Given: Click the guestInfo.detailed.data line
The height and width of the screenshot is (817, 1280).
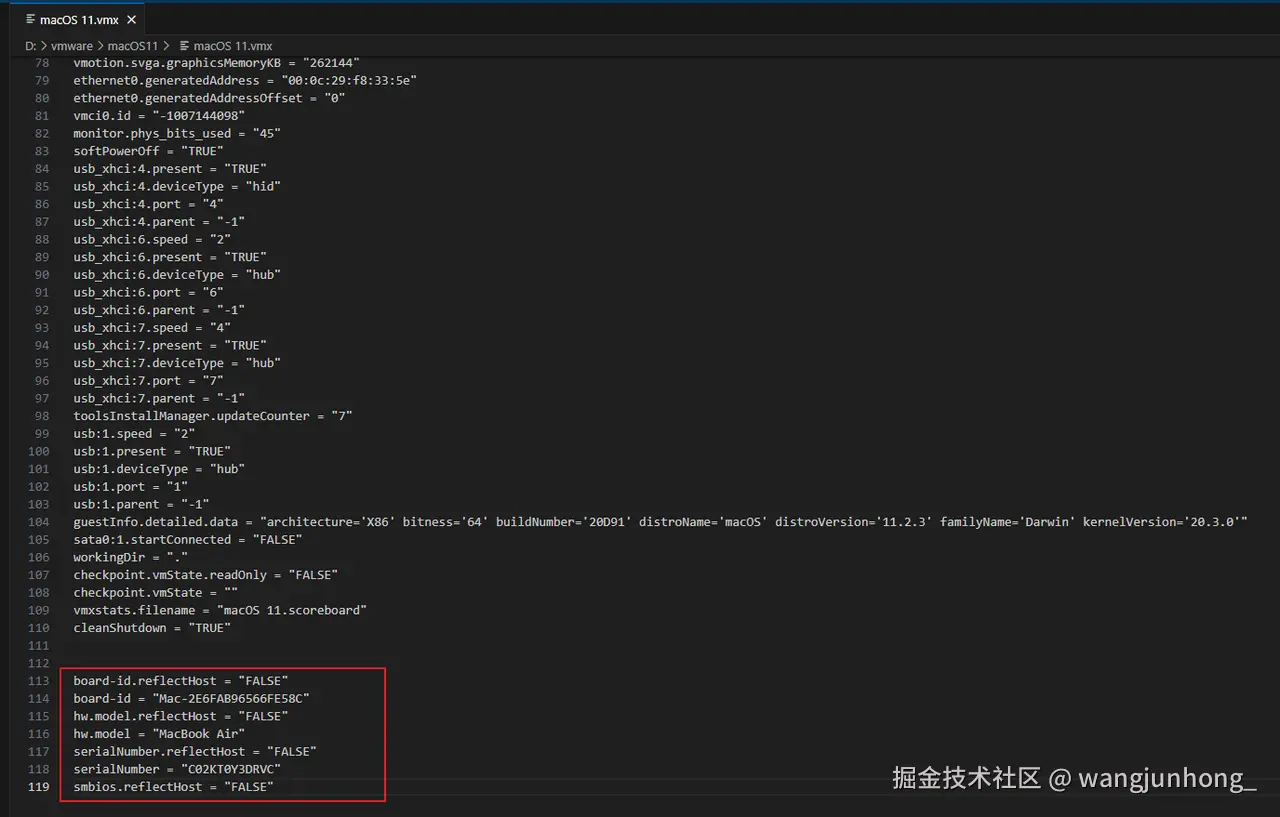Looking at the screenshot, I should coord(300,521).
